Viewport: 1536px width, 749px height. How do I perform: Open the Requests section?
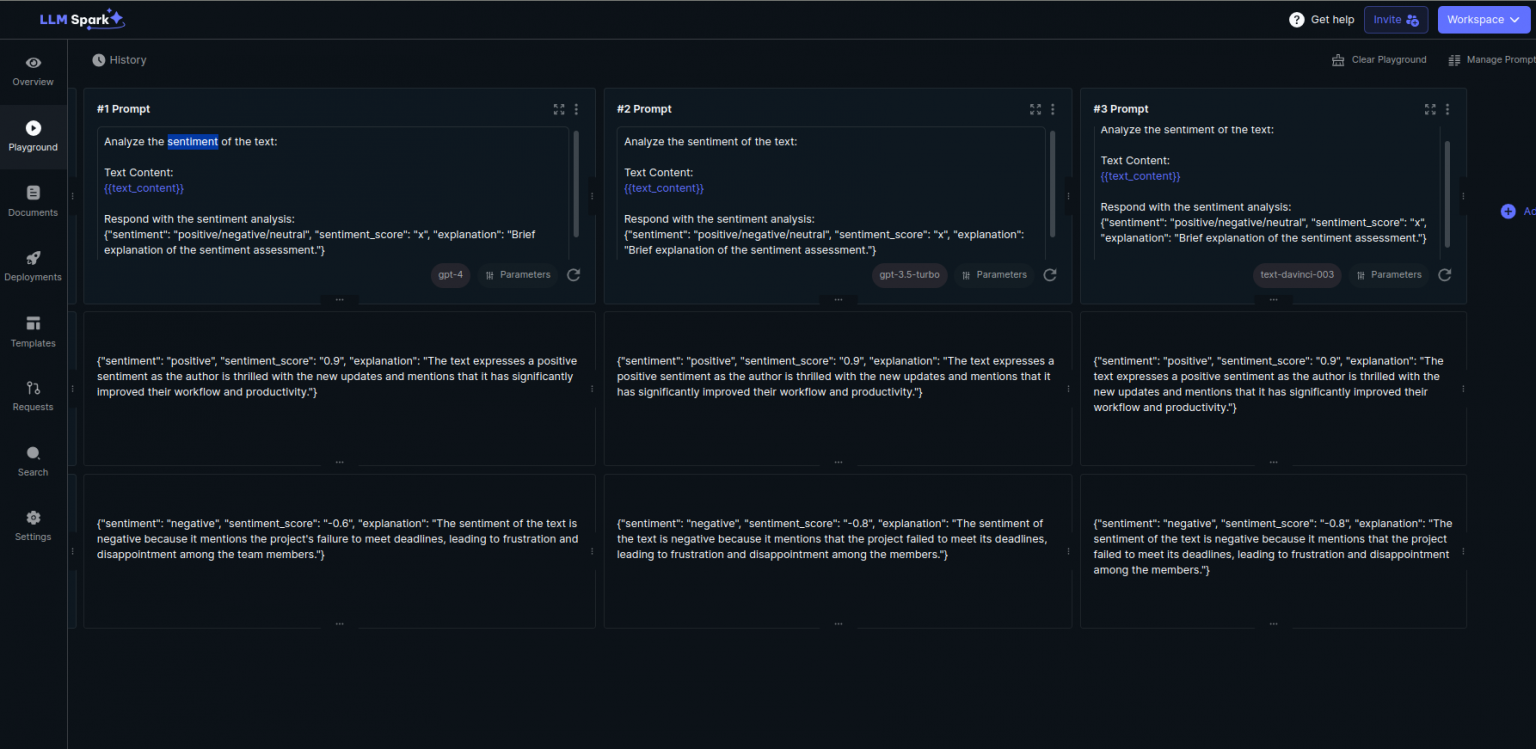pos(33,396)
